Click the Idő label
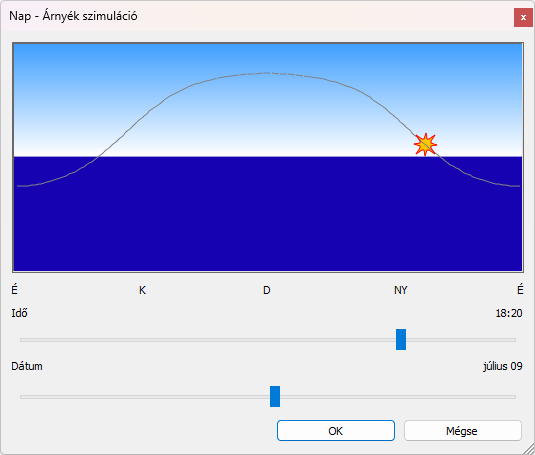535x455 pixels. [19, 313]
